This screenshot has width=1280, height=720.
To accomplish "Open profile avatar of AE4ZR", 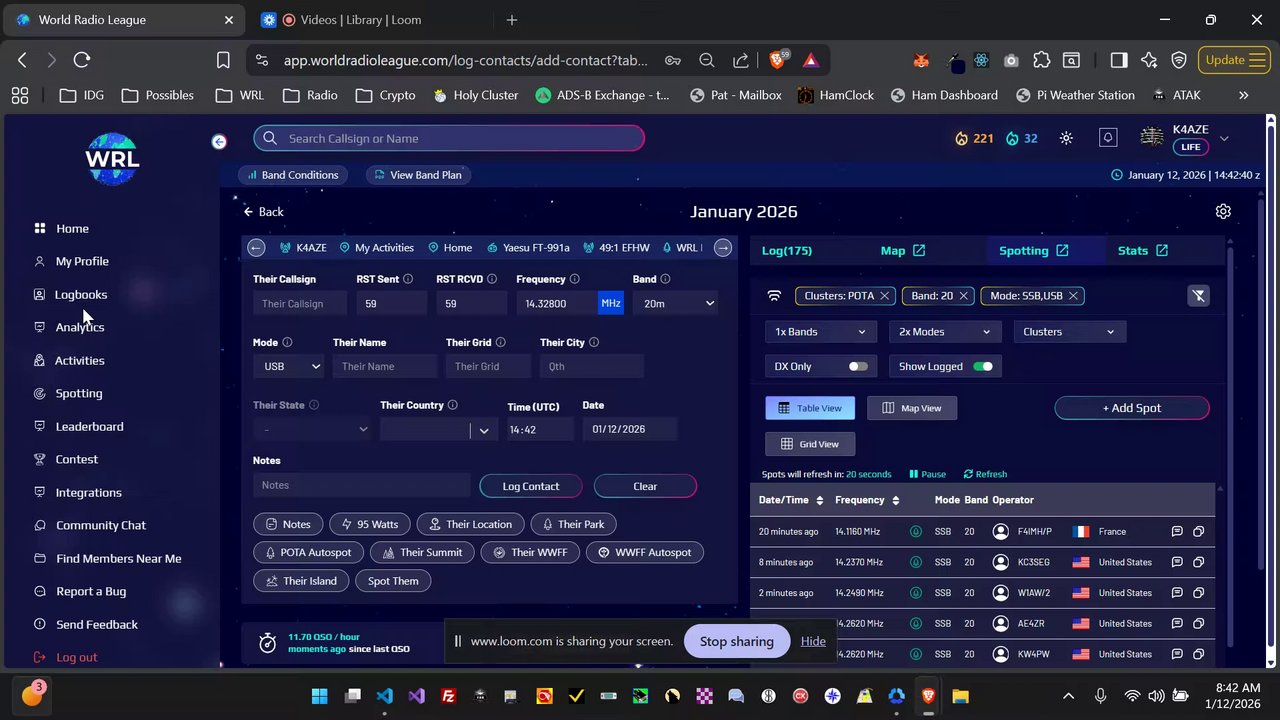I will coord(1000,623).
